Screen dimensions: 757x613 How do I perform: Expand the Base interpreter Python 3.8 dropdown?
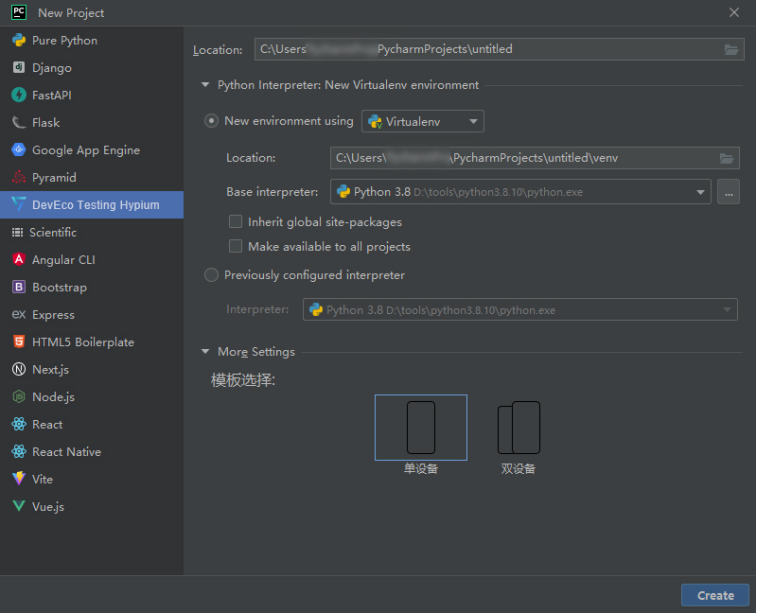(x=700, y=192)
